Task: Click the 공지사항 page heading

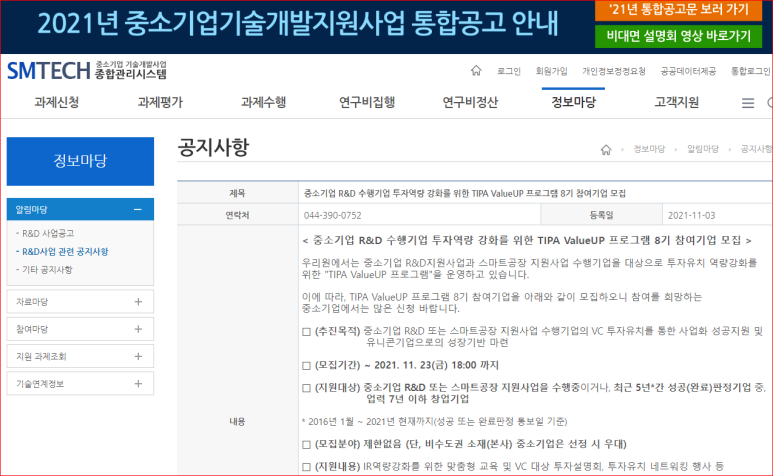Action: point(213,147)
